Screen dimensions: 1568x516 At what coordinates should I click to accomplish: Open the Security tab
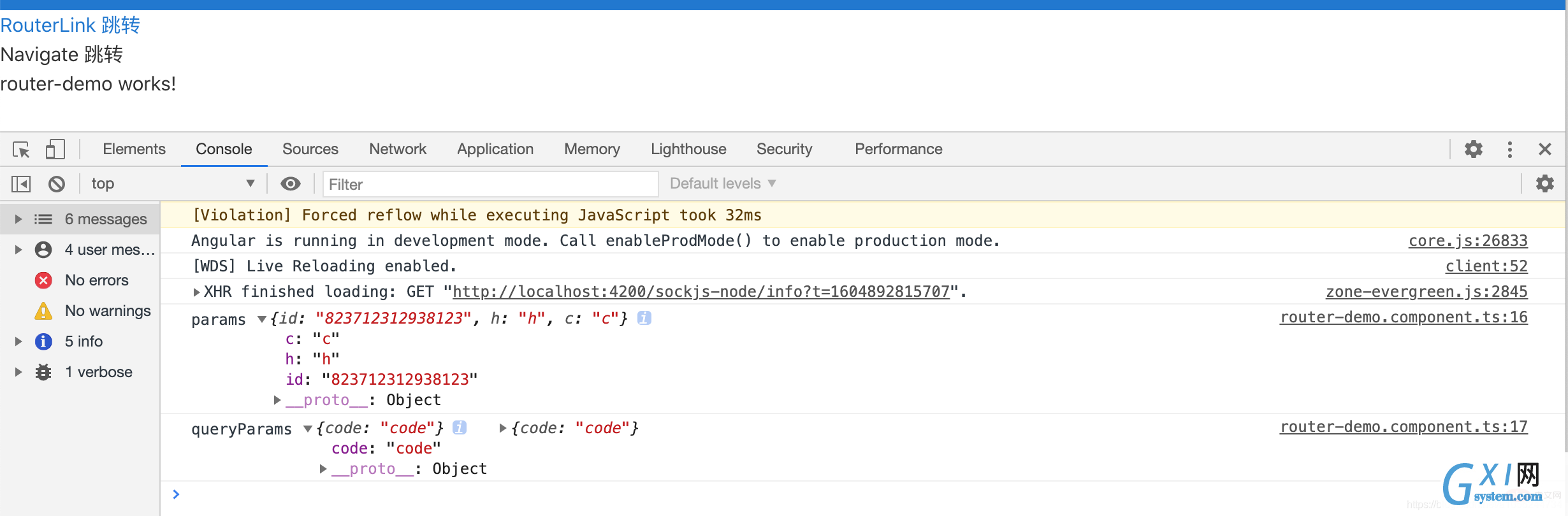tap(785, 149)
